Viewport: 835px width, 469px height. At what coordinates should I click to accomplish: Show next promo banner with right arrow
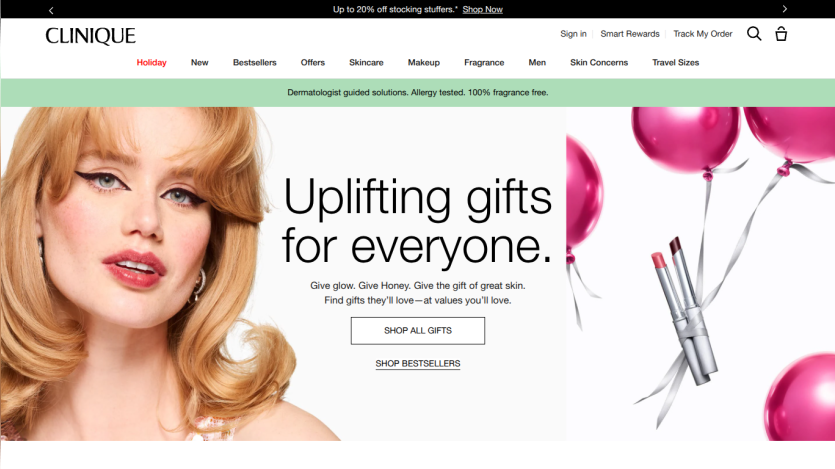[784, 9]
